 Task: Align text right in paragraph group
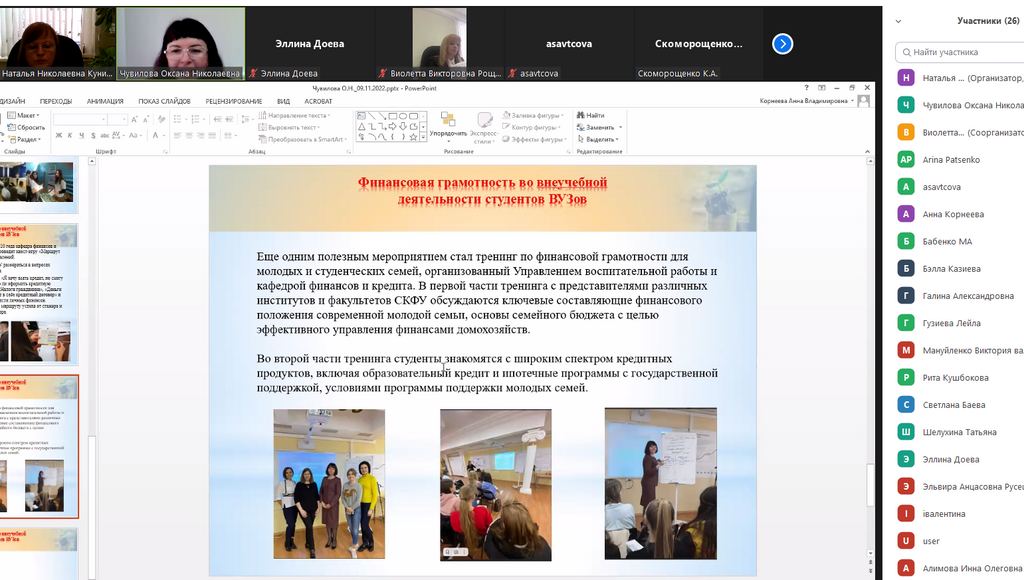pyautogui.click(x=200, y=136)
